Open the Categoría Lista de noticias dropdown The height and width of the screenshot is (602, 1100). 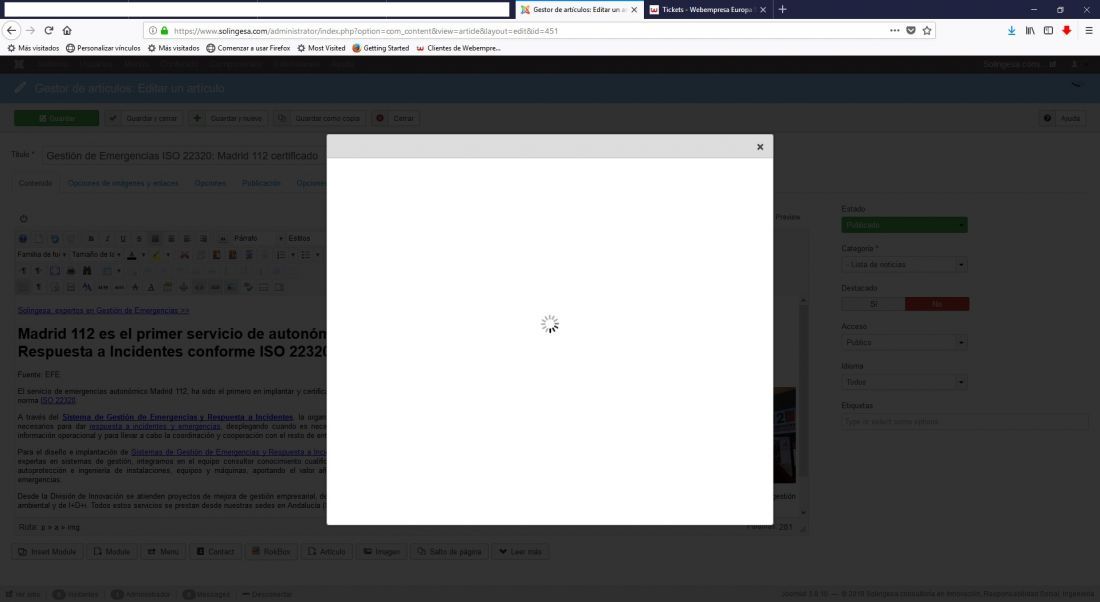point(904,265)
